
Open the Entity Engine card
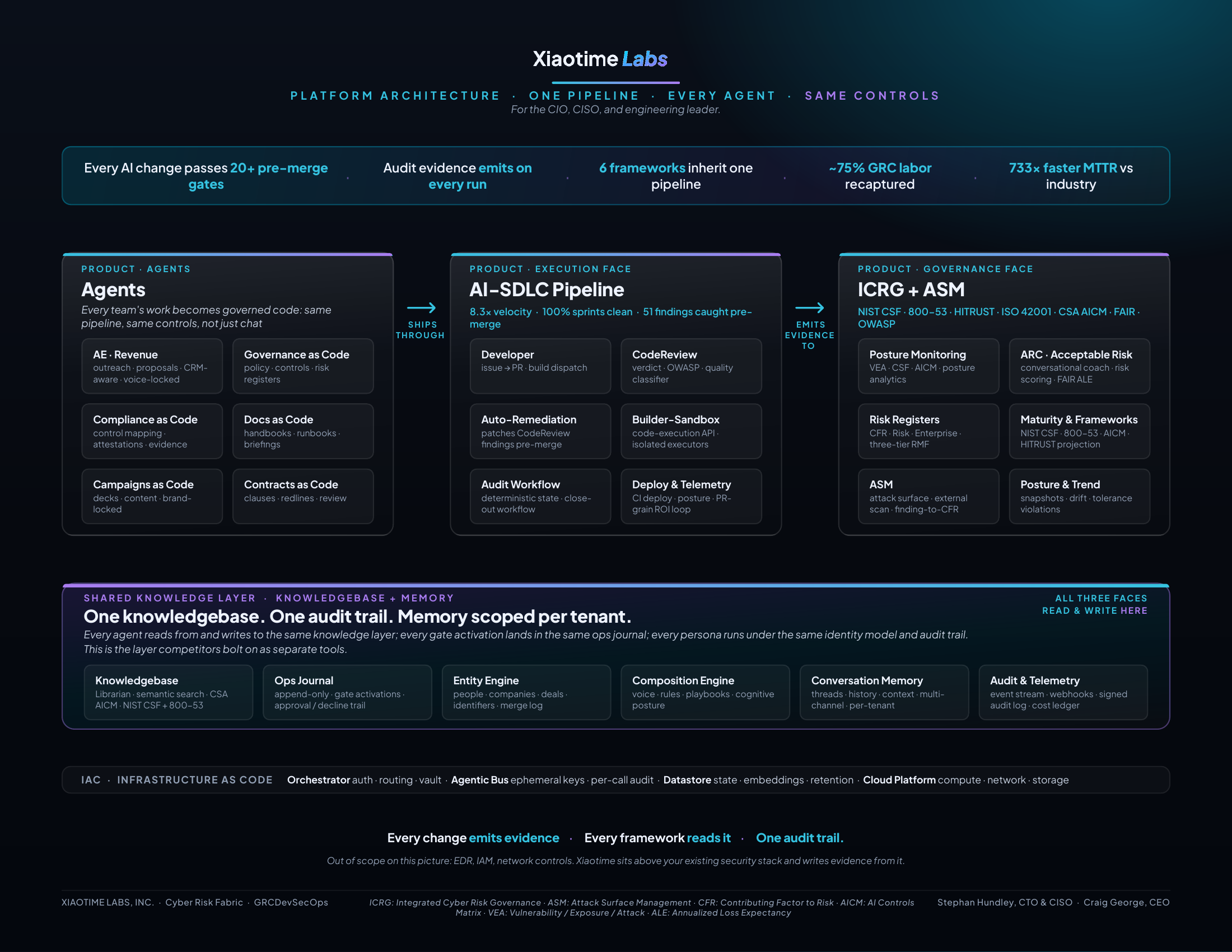[x=526, y=692]
